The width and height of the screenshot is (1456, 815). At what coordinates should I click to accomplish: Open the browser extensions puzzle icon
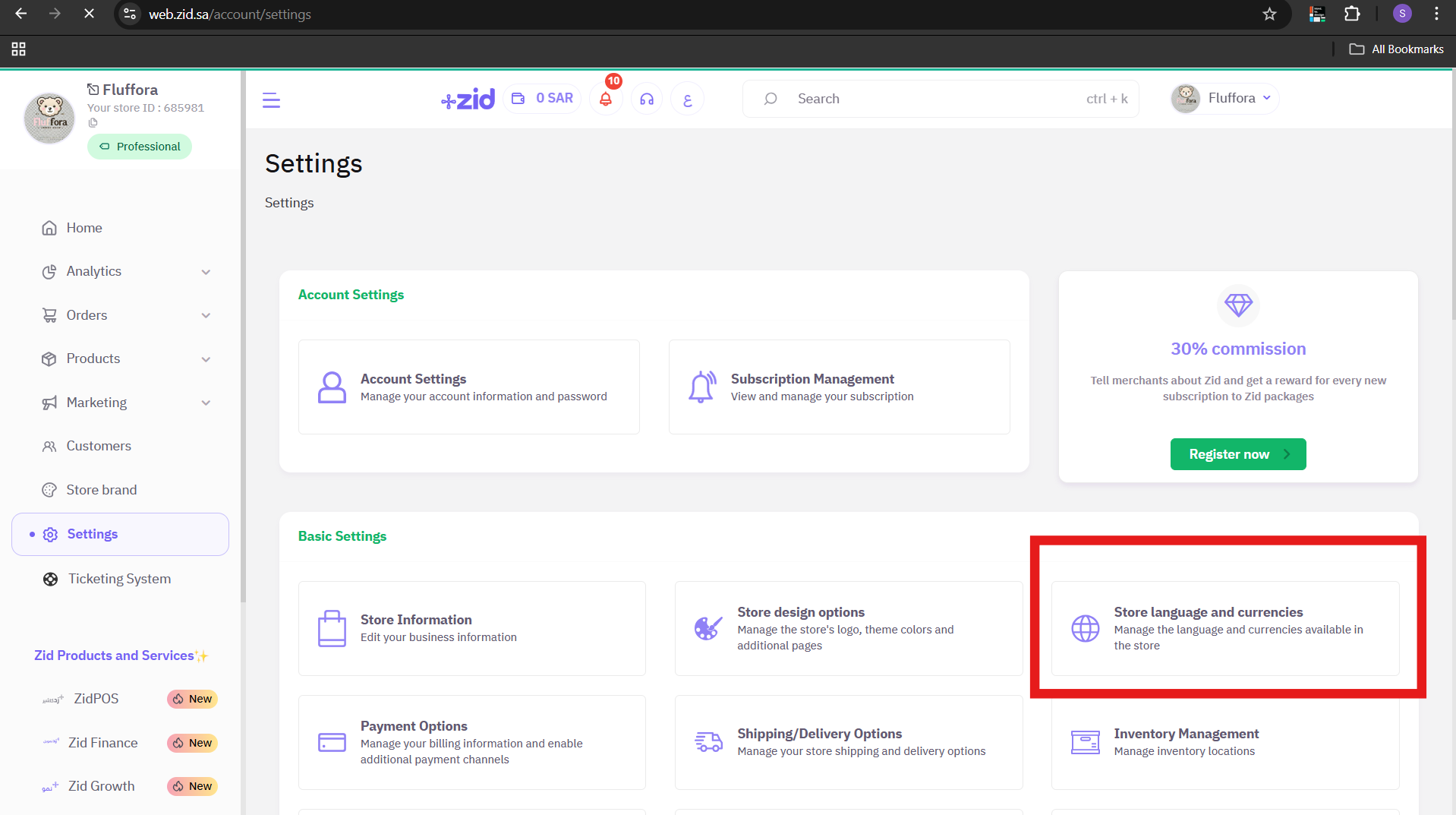click(1352, 14)
